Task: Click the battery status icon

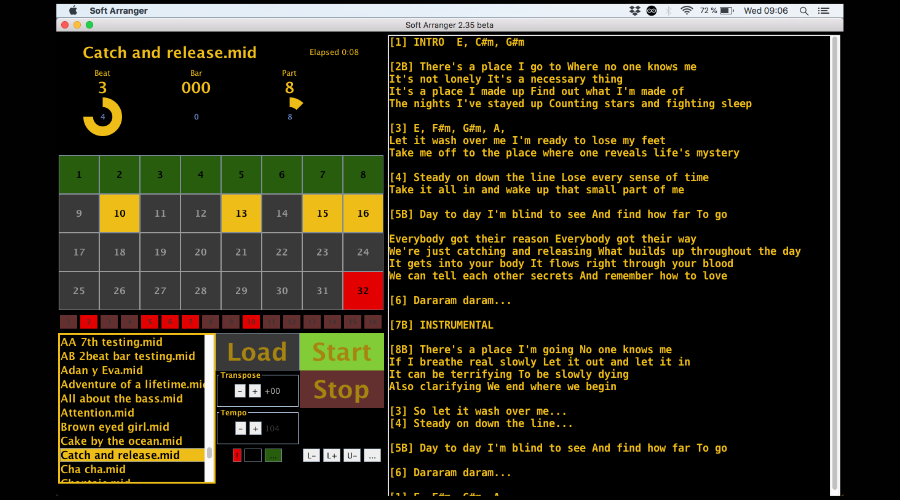Action: click(x=727, y=10)
